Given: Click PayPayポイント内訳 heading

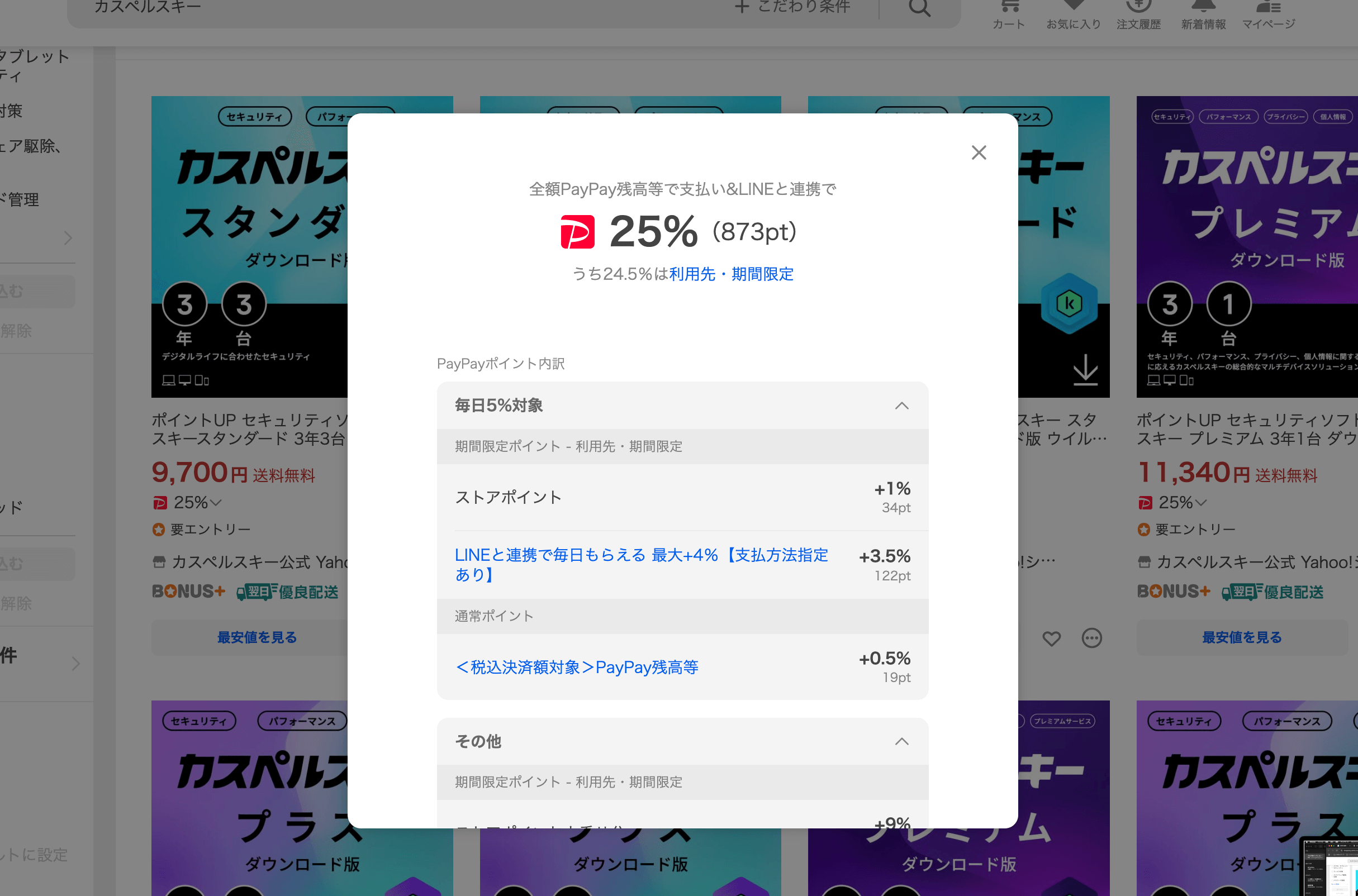Looking at the screenshot, I should 501,364.
